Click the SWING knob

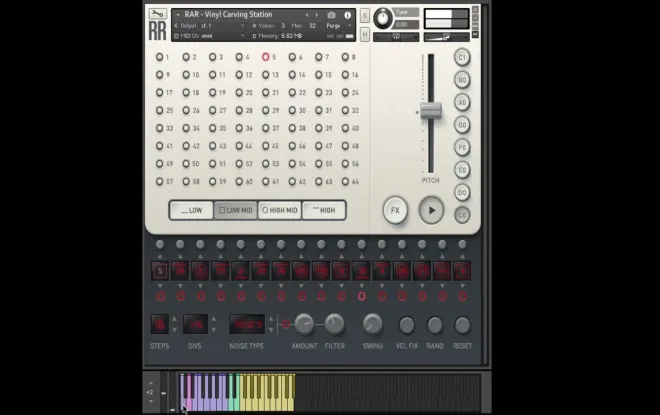373,324
